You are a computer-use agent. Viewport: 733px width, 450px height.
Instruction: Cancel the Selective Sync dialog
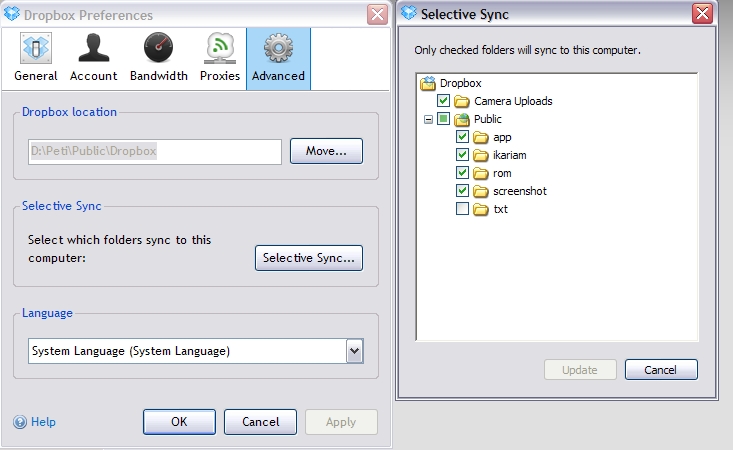pos(661,370)
